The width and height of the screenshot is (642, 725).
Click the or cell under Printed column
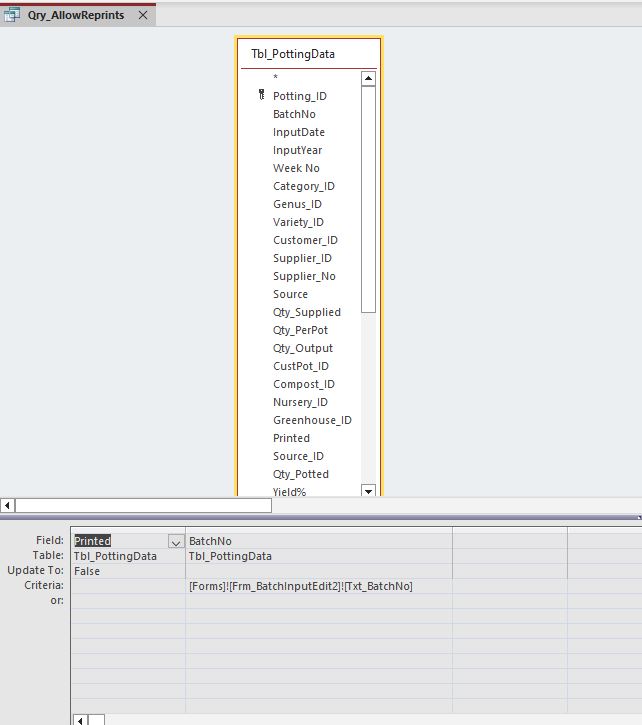(x=128, y=601)
